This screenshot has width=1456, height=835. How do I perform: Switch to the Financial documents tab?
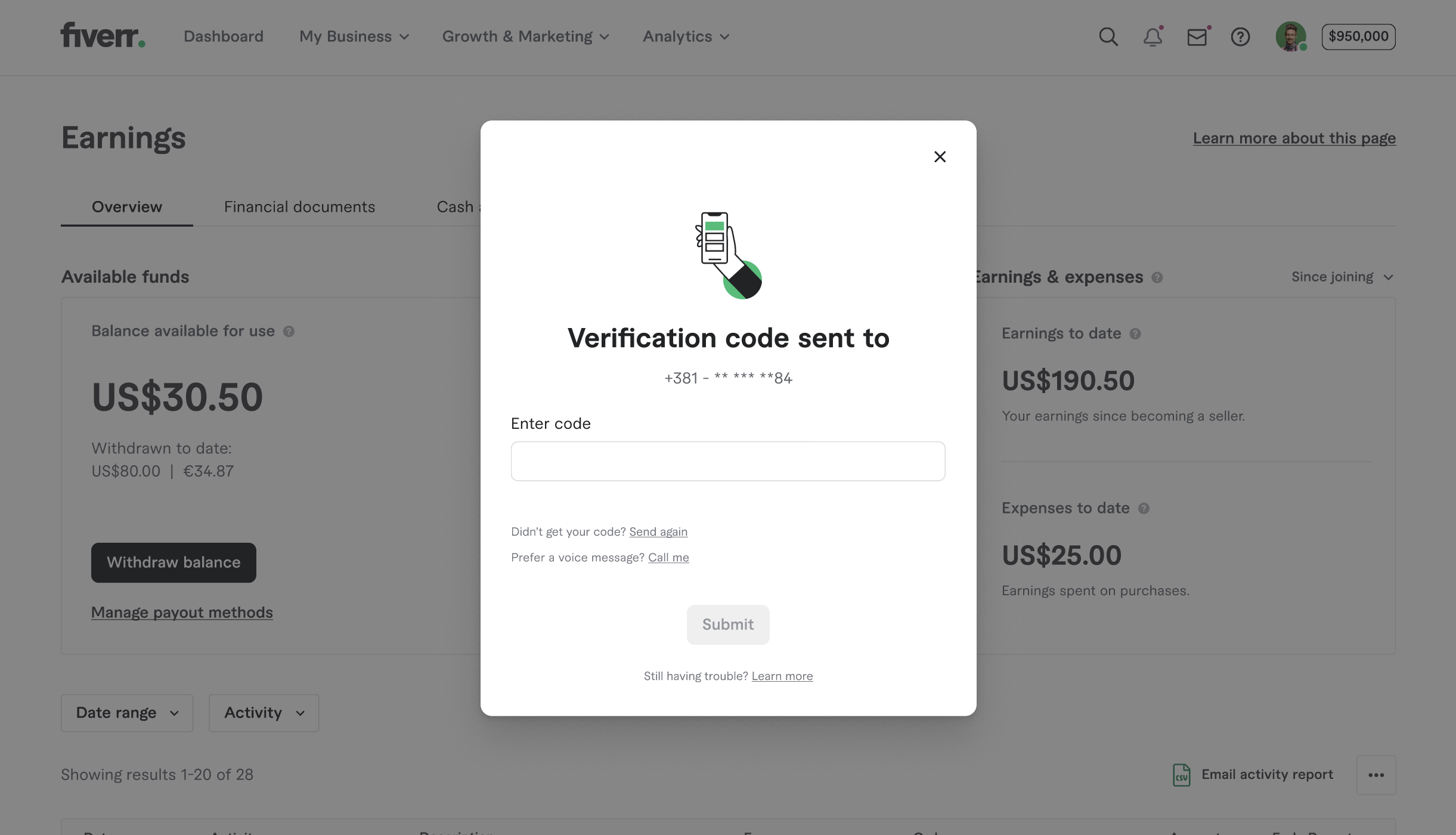pos(299,207)
